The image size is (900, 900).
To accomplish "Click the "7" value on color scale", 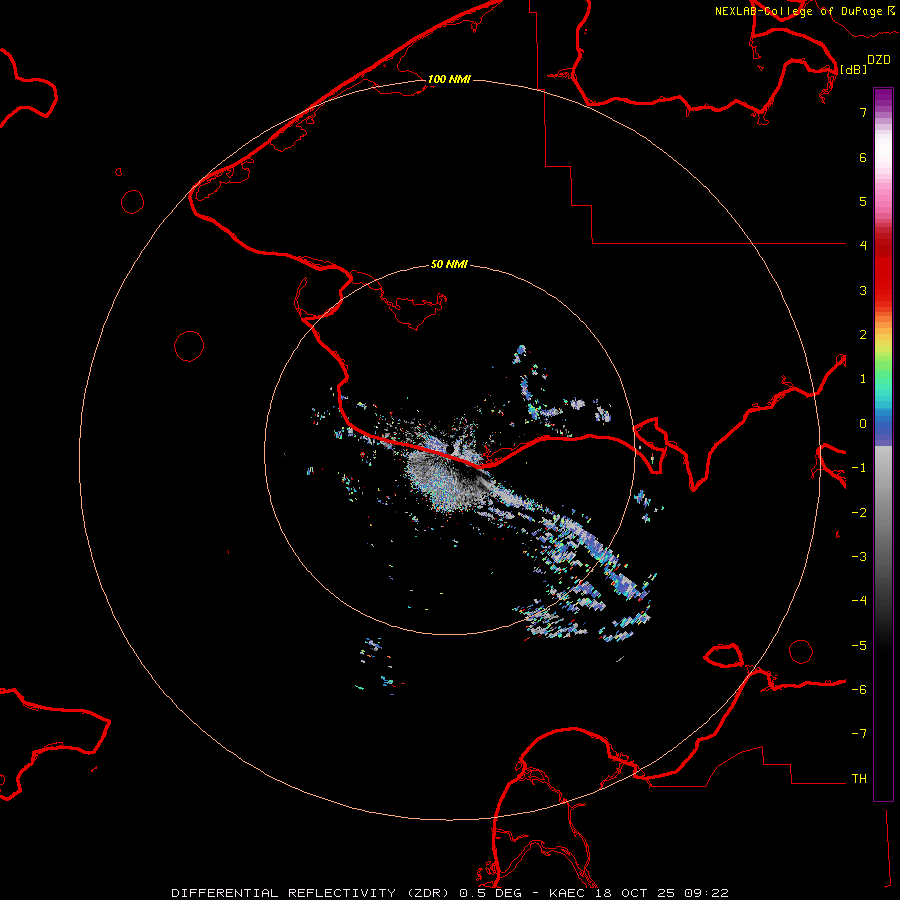I will pos(863,112).
